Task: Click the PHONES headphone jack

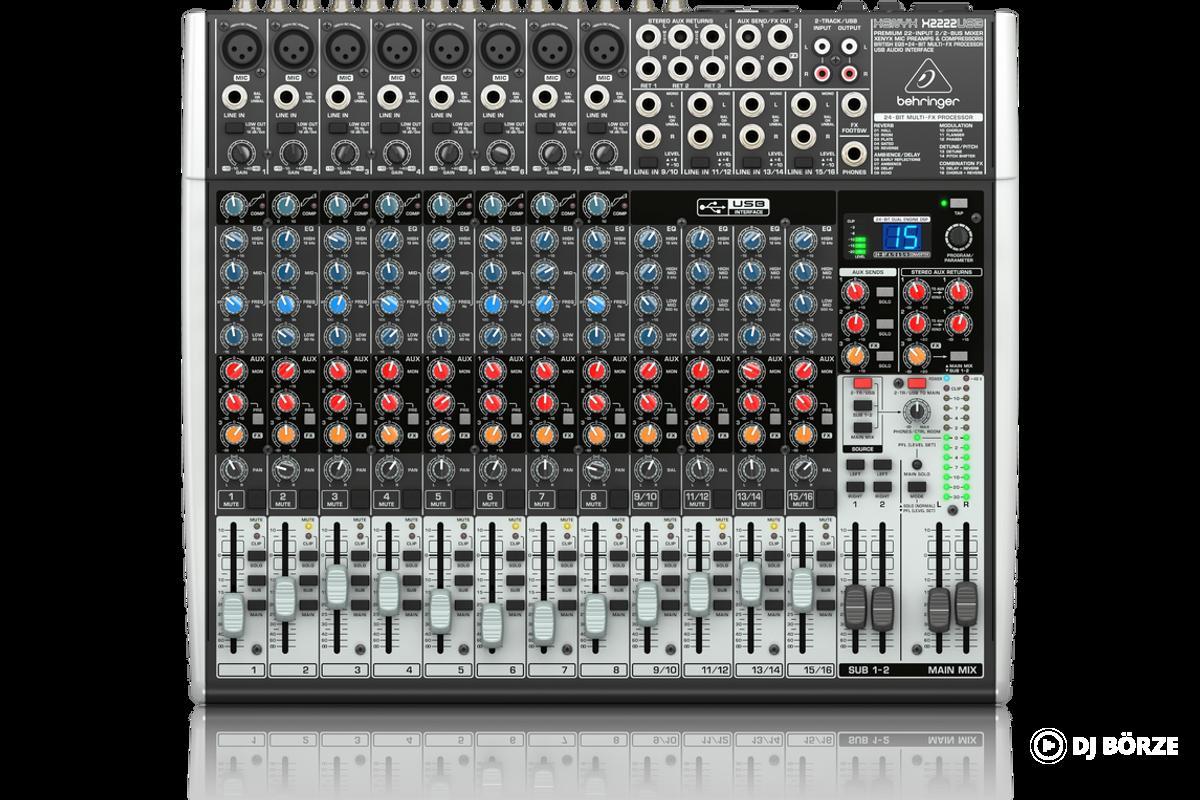Action: (x=855, y=152)
